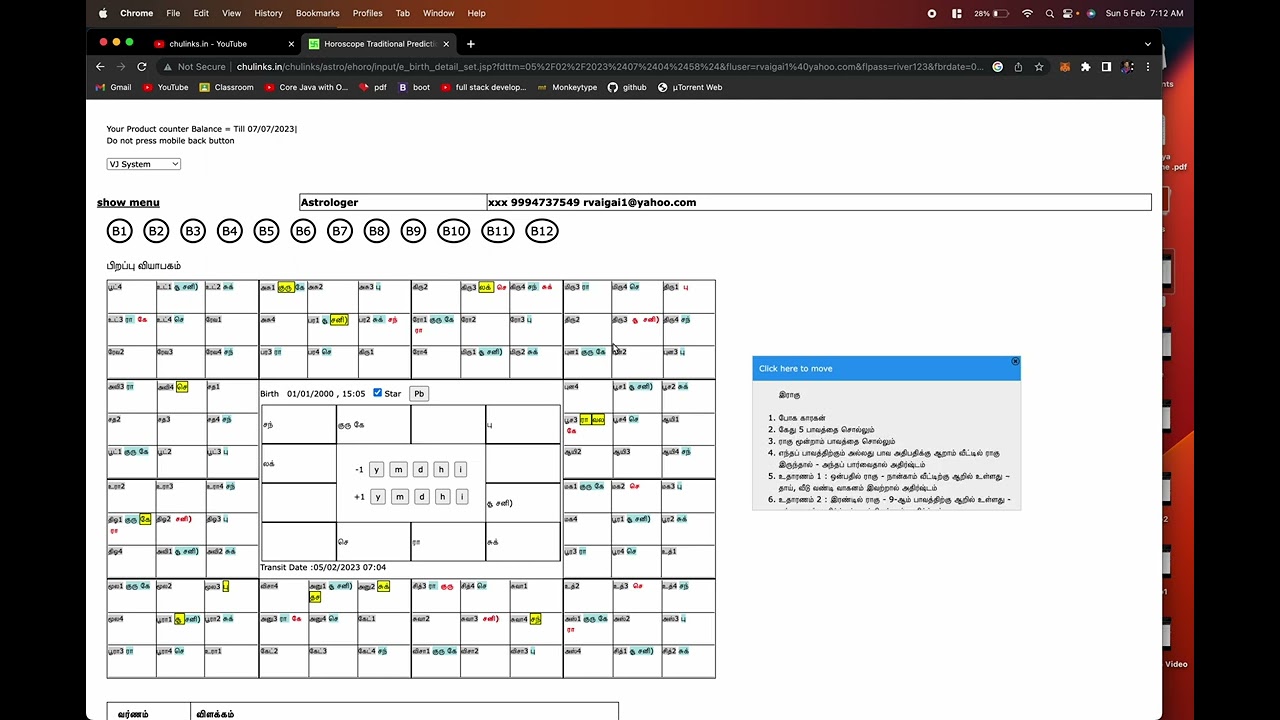Click the +1 month 'm' button
This screenshot has width=1280, height=720.
click(400, 497)
